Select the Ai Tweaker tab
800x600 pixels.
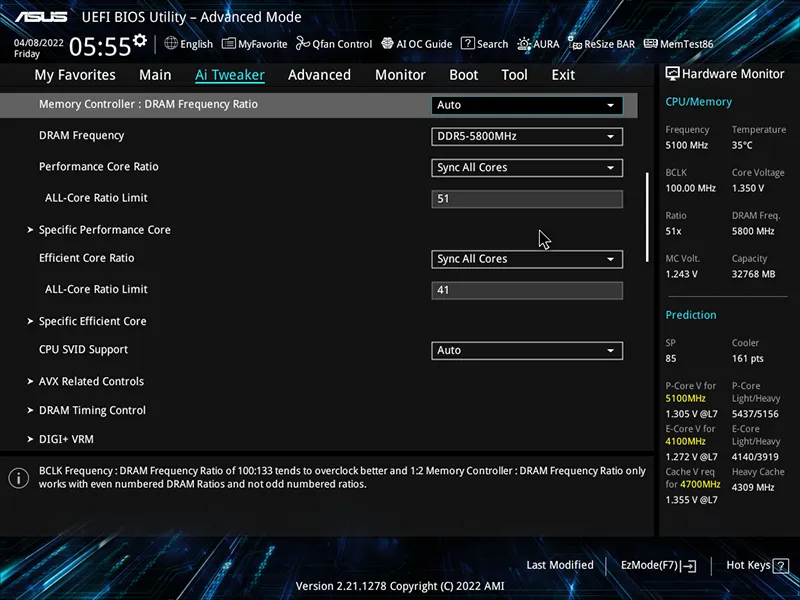point(230,75)
